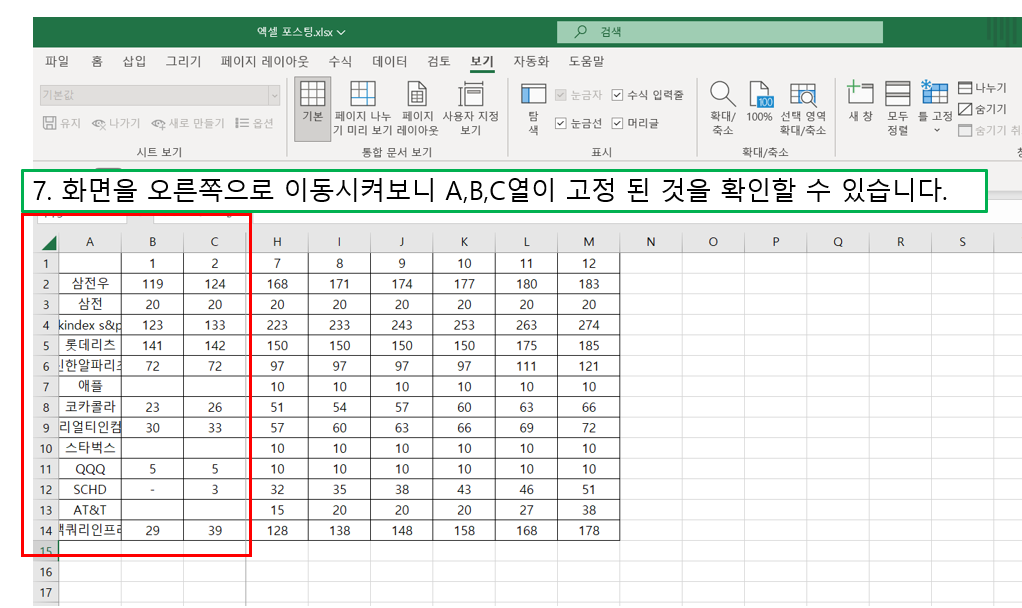Click cell with value 185
The image size is (1022, 608).
(589, 345)
